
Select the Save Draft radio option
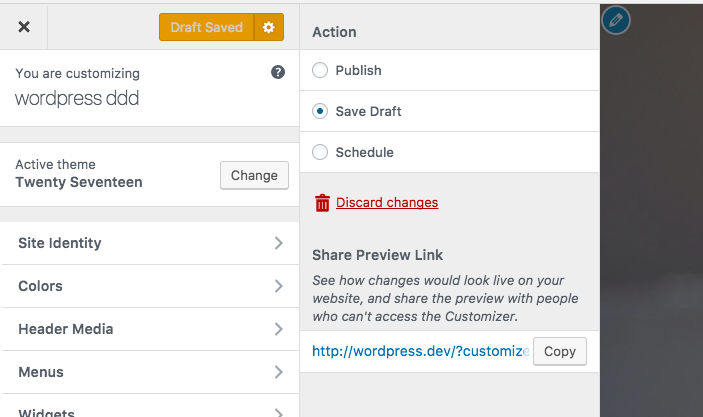pos(320,112)
